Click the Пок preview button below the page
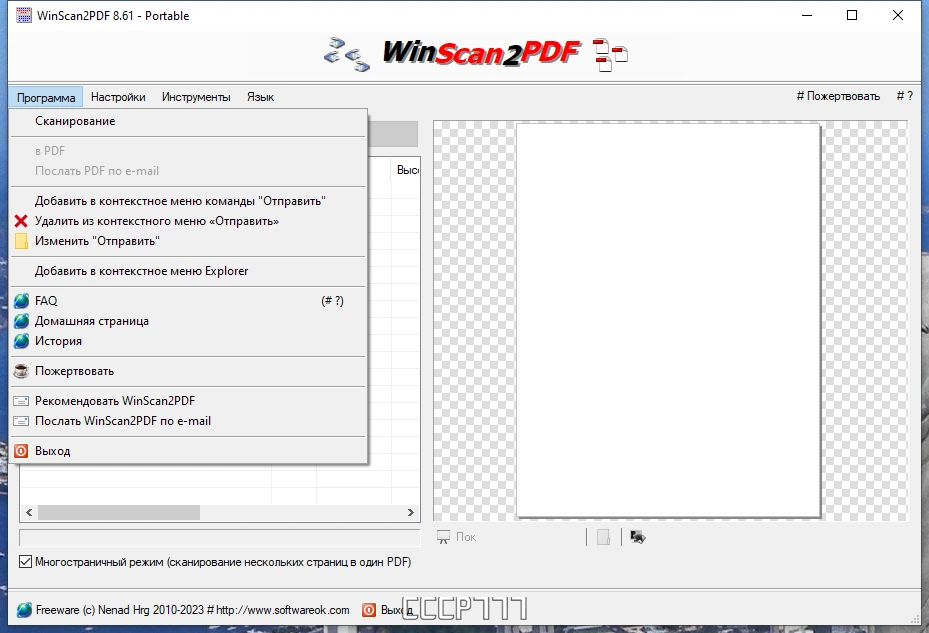Viewport: 929px width, 633px height. (457, 537)
